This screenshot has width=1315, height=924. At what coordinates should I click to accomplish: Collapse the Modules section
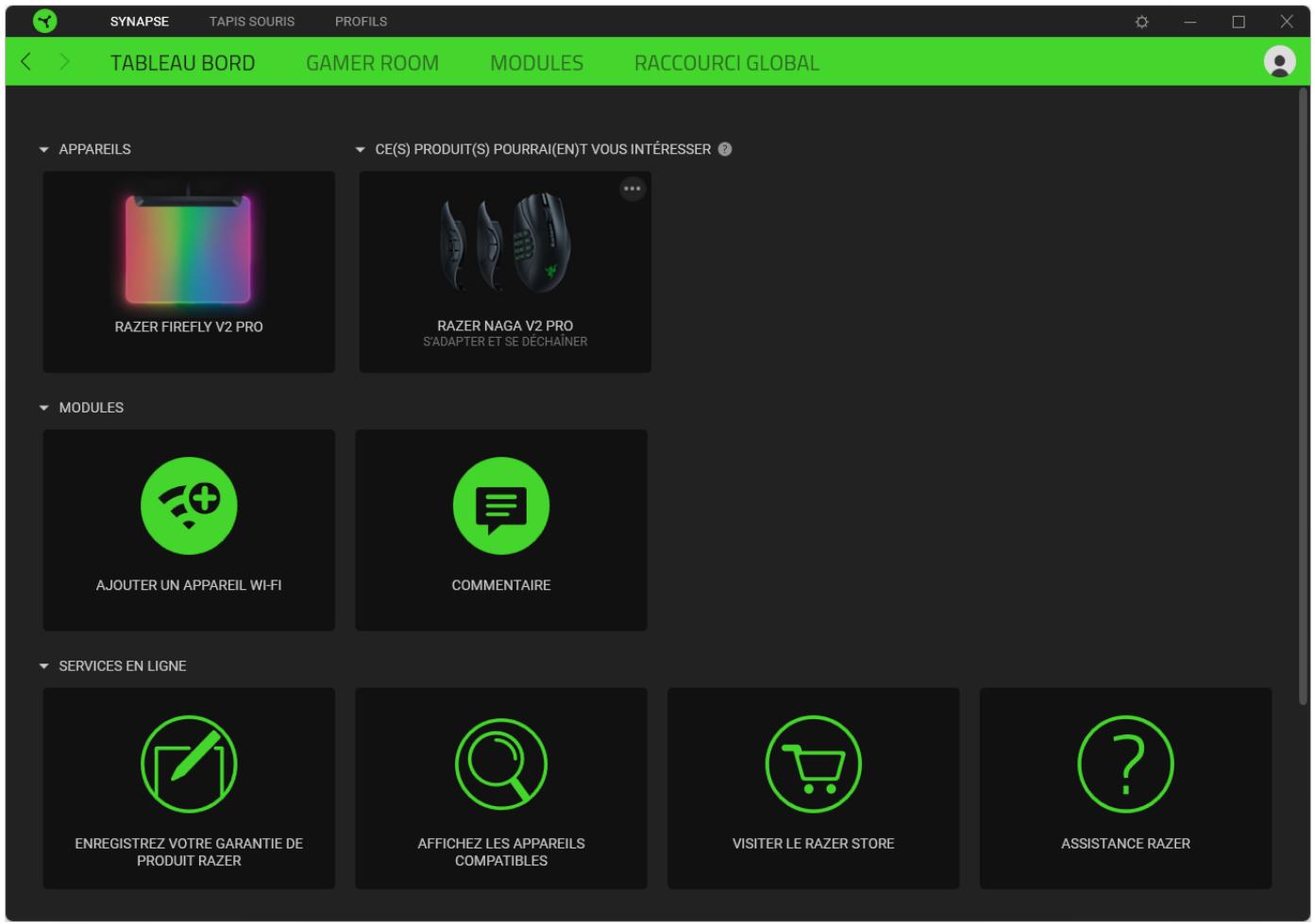[43, 408]
